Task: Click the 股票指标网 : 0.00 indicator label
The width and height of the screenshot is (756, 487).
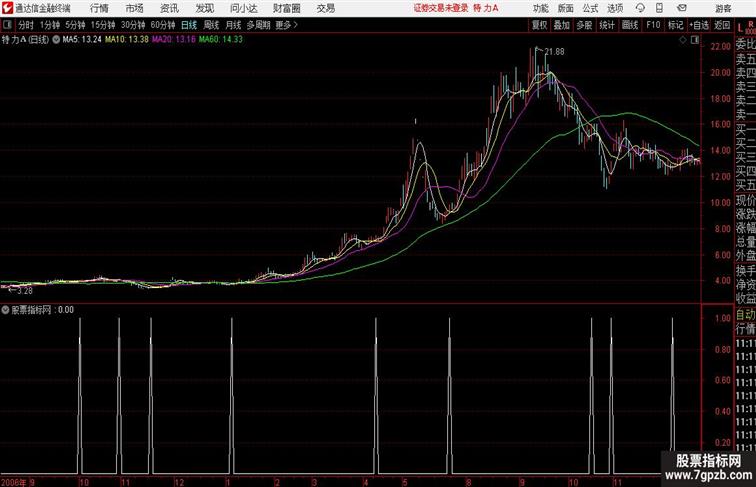Action: click(x=42, y=310)
